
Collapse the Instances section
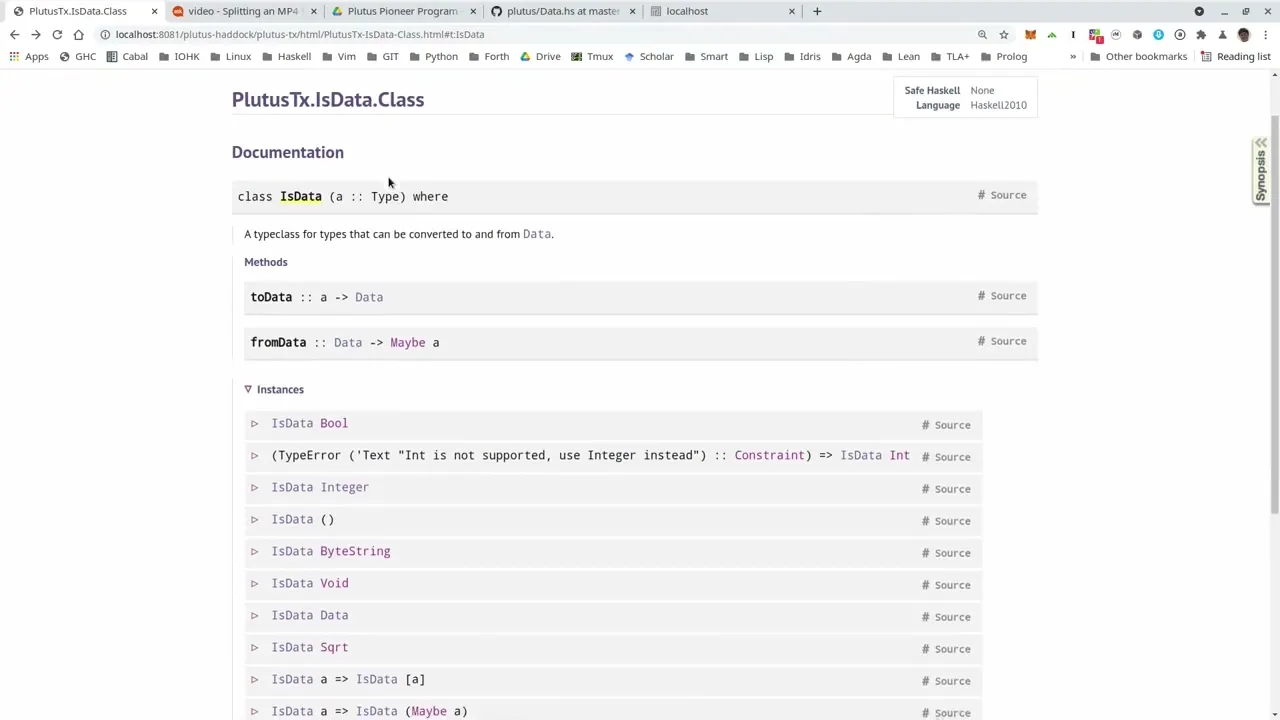248,389
